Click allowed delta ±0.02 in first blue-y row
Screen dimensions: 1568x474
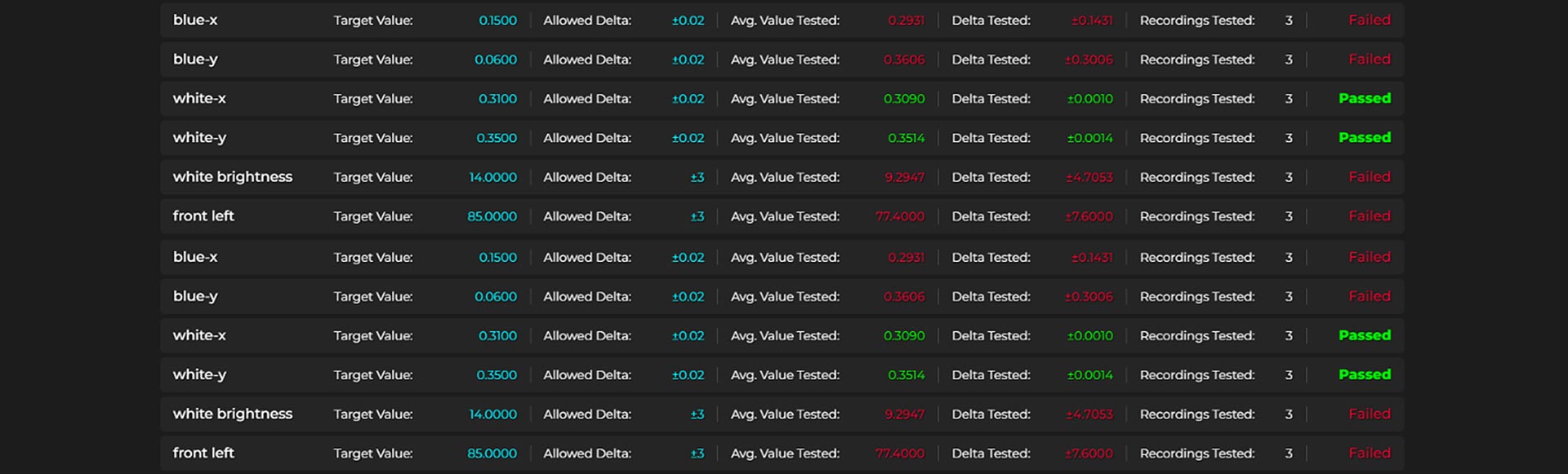point(688,60)
